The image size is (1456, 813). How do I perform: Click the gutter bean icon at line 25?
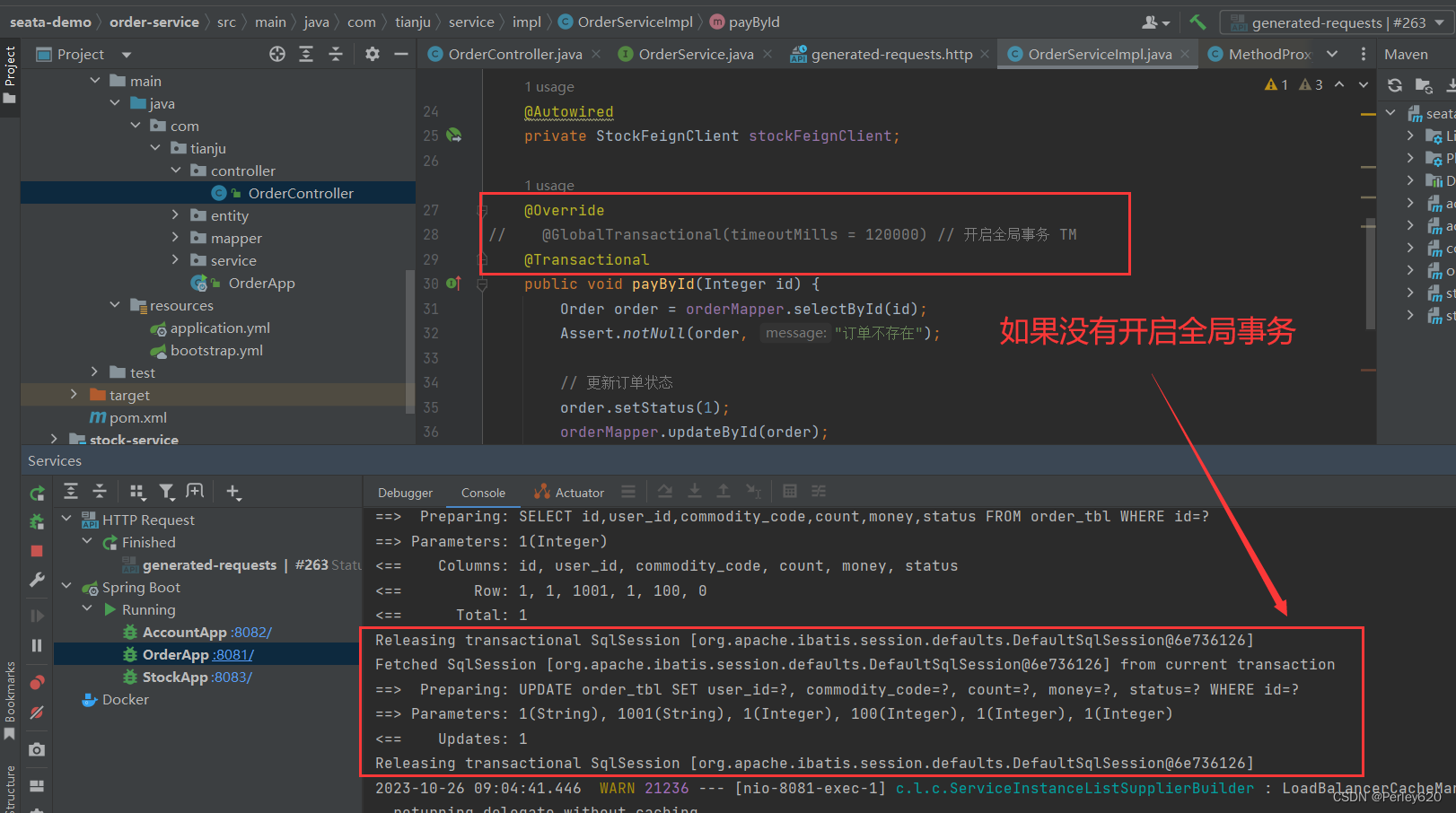click(x=454, y=135)
